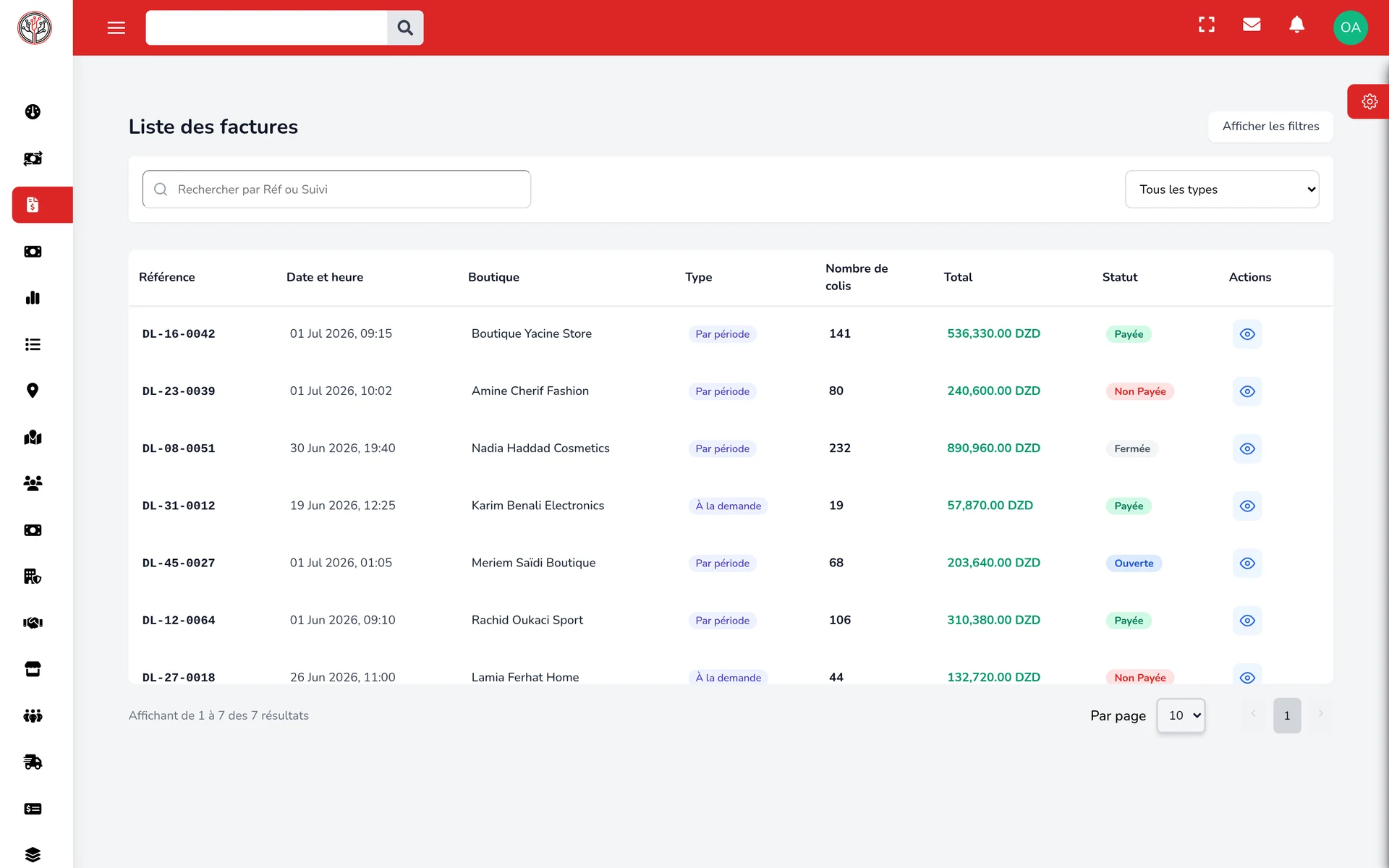Viewport: 1389px width, 868px height.
Task: Open the bulleted list icon in sidebar
Action: coord(33,344)
